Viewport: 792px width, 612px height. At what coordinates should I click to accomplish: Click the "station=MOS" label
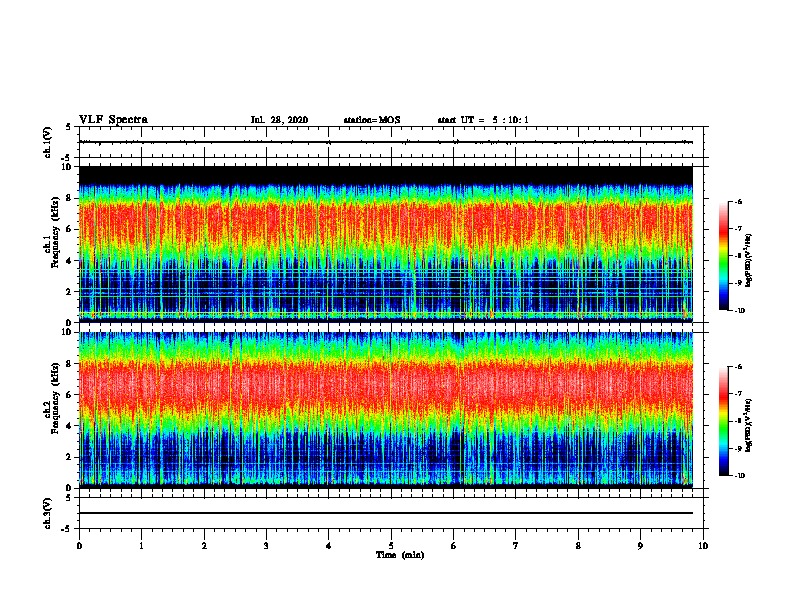pos(372,120)
